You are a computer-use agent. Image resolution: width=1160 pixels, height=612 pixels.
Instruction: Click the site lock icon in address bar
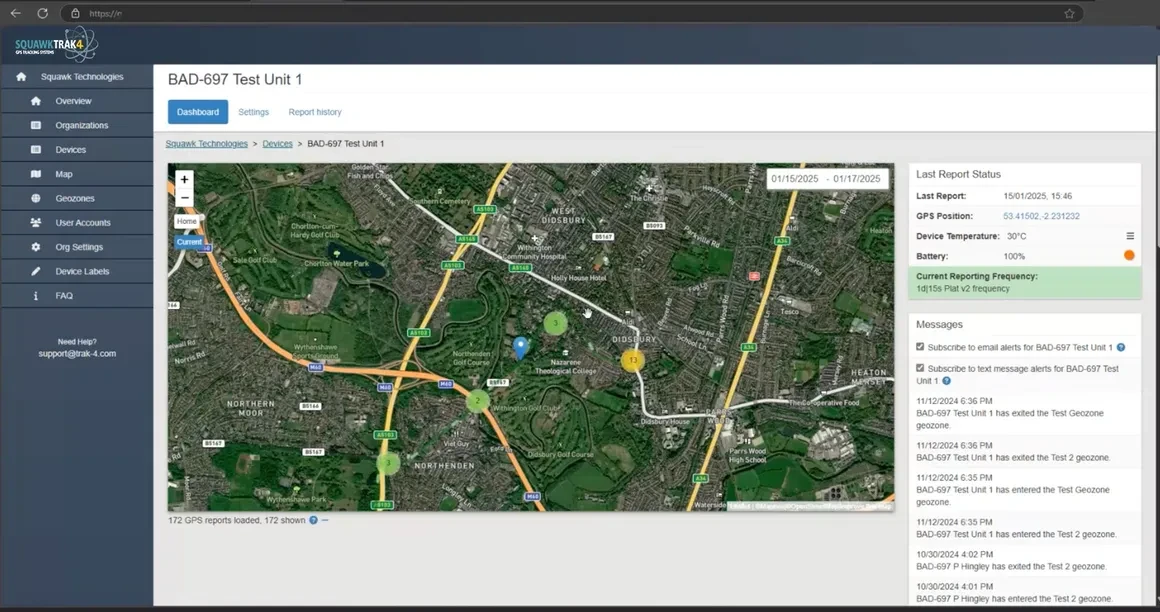coord(75,13)
